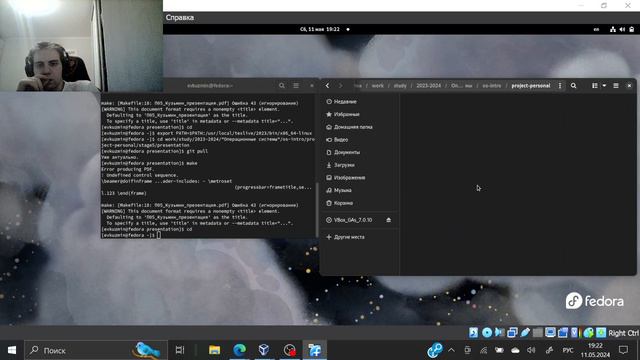Select 'study' in the Files path bar
Image resolution: width=640 pixels, height=360 pixels.
[x=400, y=86]
